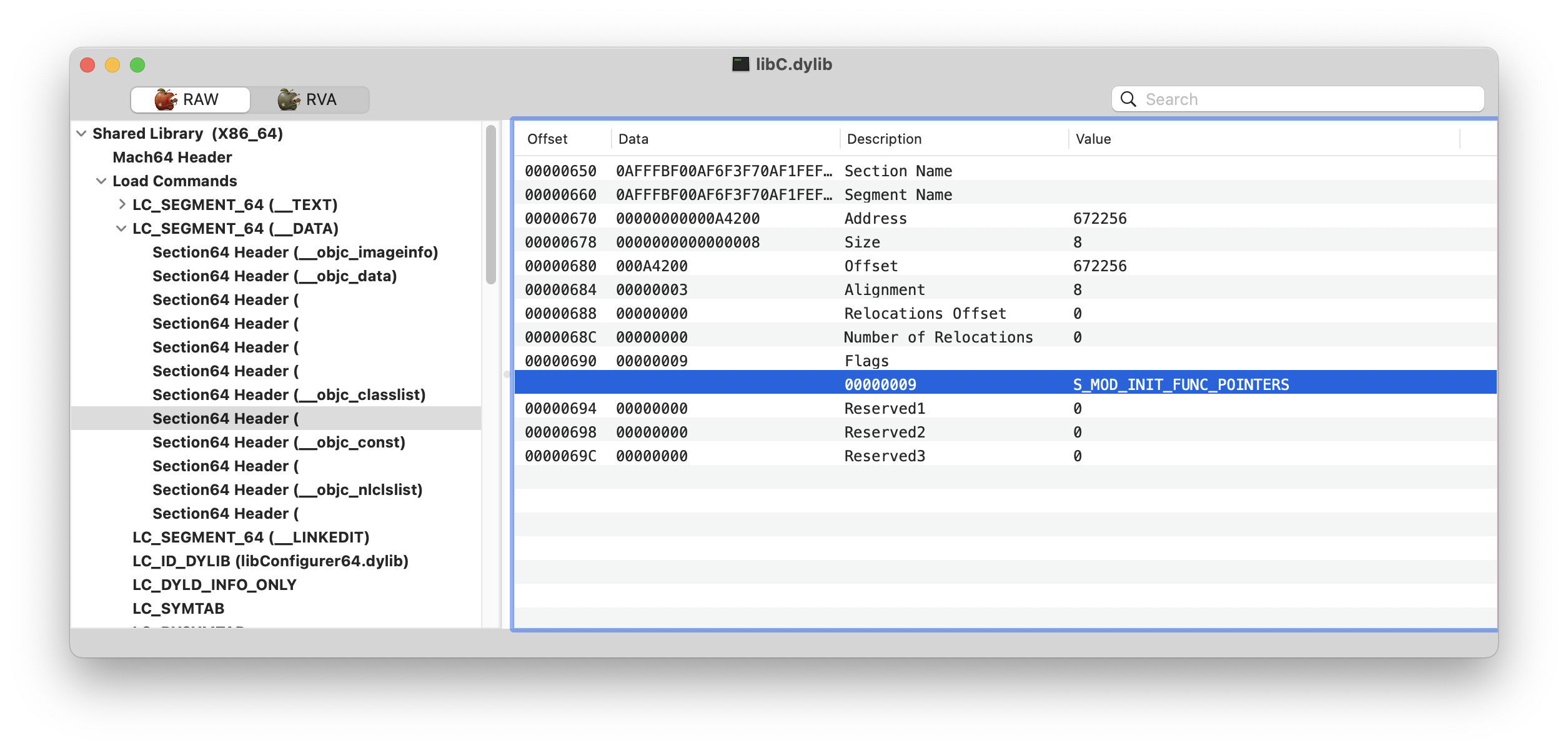Collapse LC_SEGMENT_64 (__DATA)
The height and width of the screenshot is (750, 1568).
click(120, 228)
